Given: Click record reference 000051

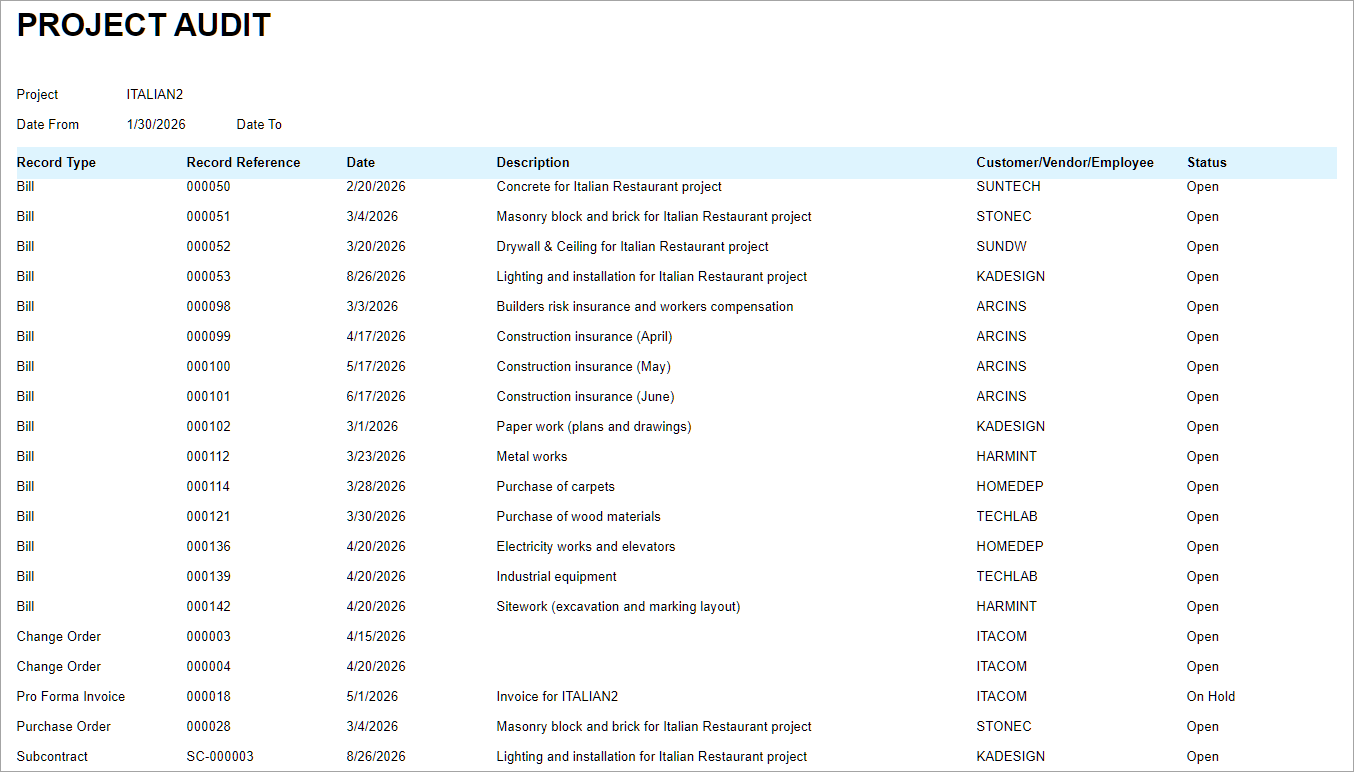Looking at the screenshot, I should (x=208, y=216).
